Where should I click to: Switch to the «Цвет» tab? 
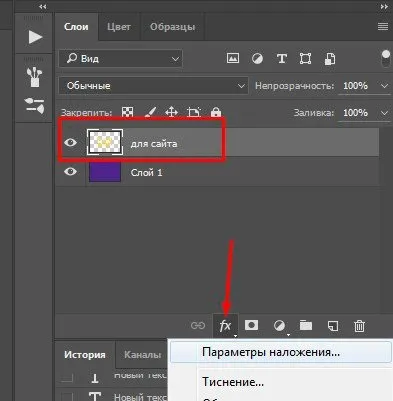[119, 27]
